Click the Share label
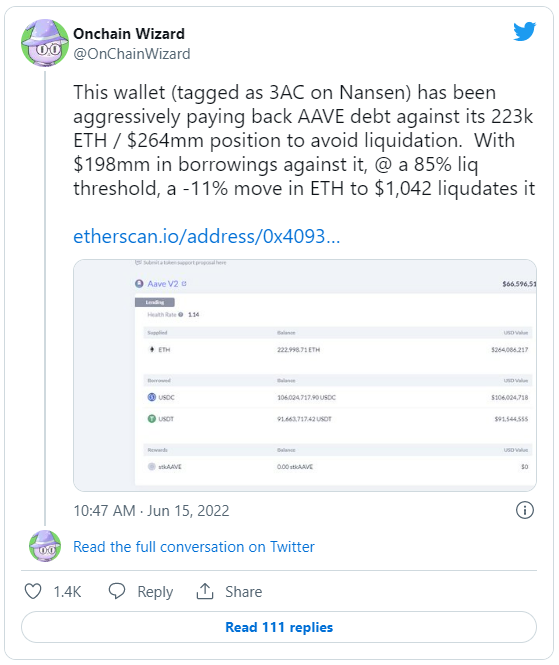Viewport: 559px width, 665px height. [x=243, y=592]
